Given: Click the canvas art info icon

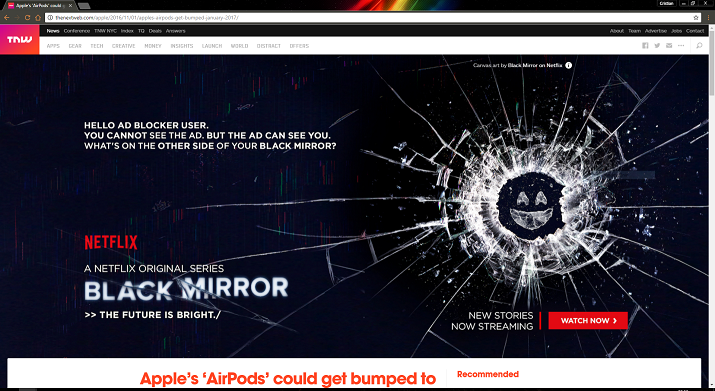Looking at the screenshot, I should click(569, 65).
